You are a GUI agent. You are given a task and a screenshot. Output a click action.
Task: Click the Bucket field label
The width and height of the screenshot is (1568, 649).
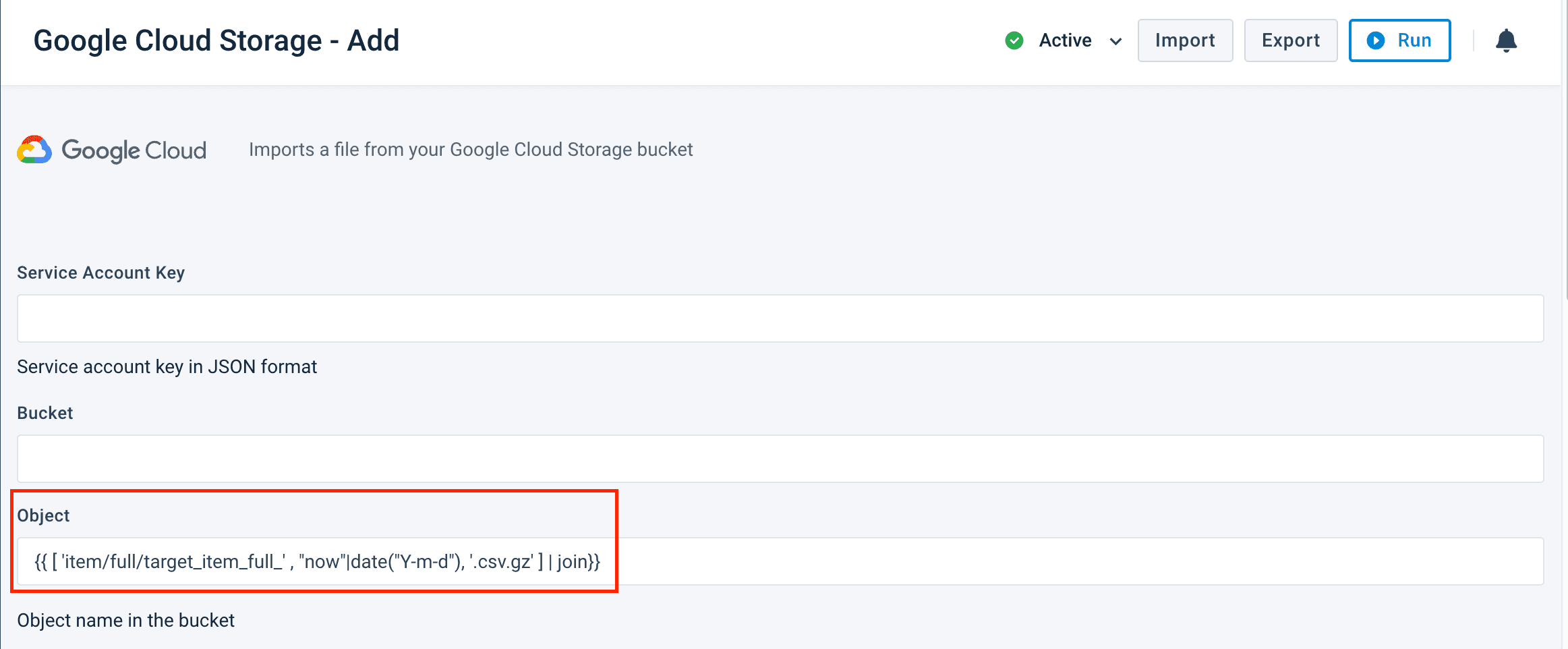45,413
